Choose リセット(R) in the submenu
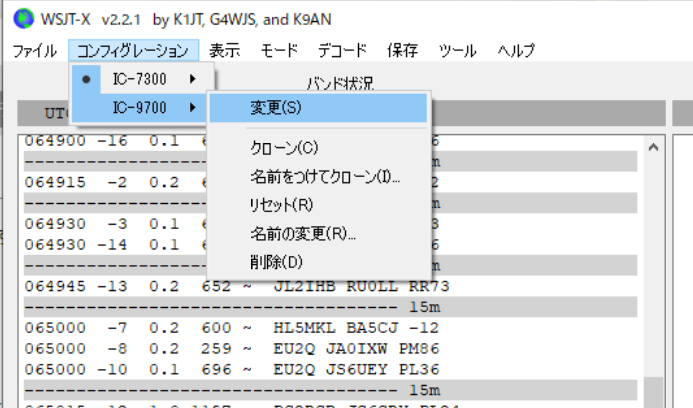The image size is (693, 408). click(318, 205)
